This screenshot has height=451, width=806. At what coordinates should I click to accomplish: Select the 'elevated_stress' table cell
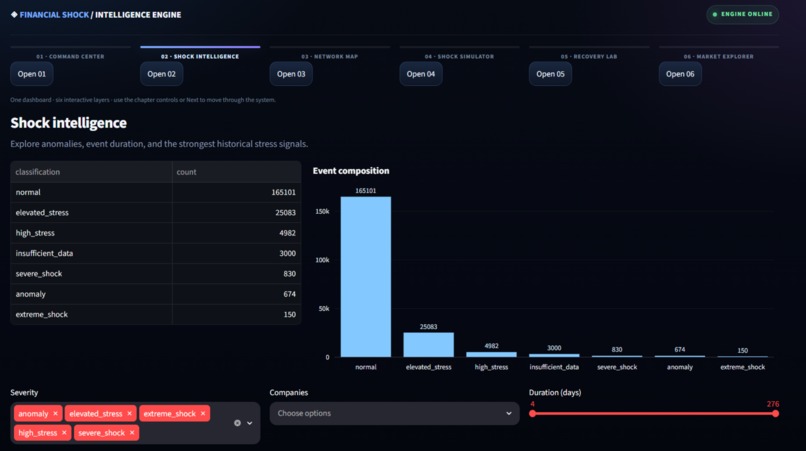91,212
